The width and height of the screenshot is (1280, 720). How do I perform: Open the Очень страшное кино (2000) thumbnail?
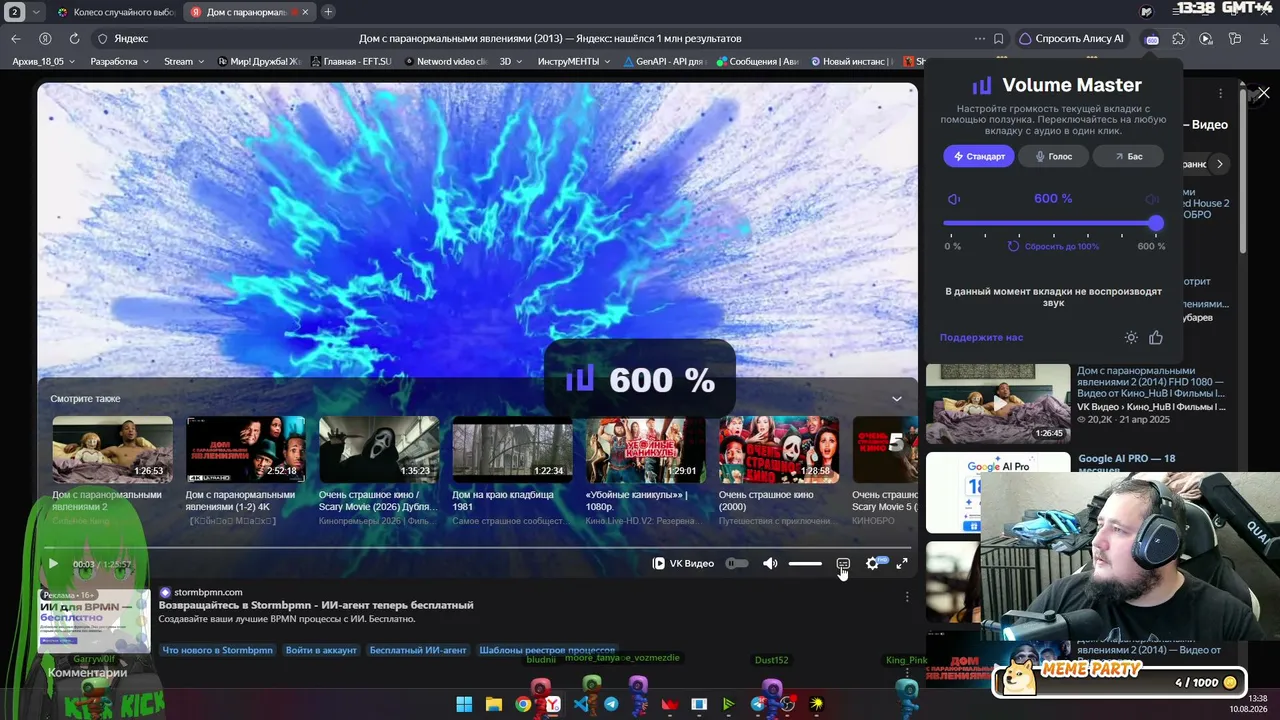(779, 449)
